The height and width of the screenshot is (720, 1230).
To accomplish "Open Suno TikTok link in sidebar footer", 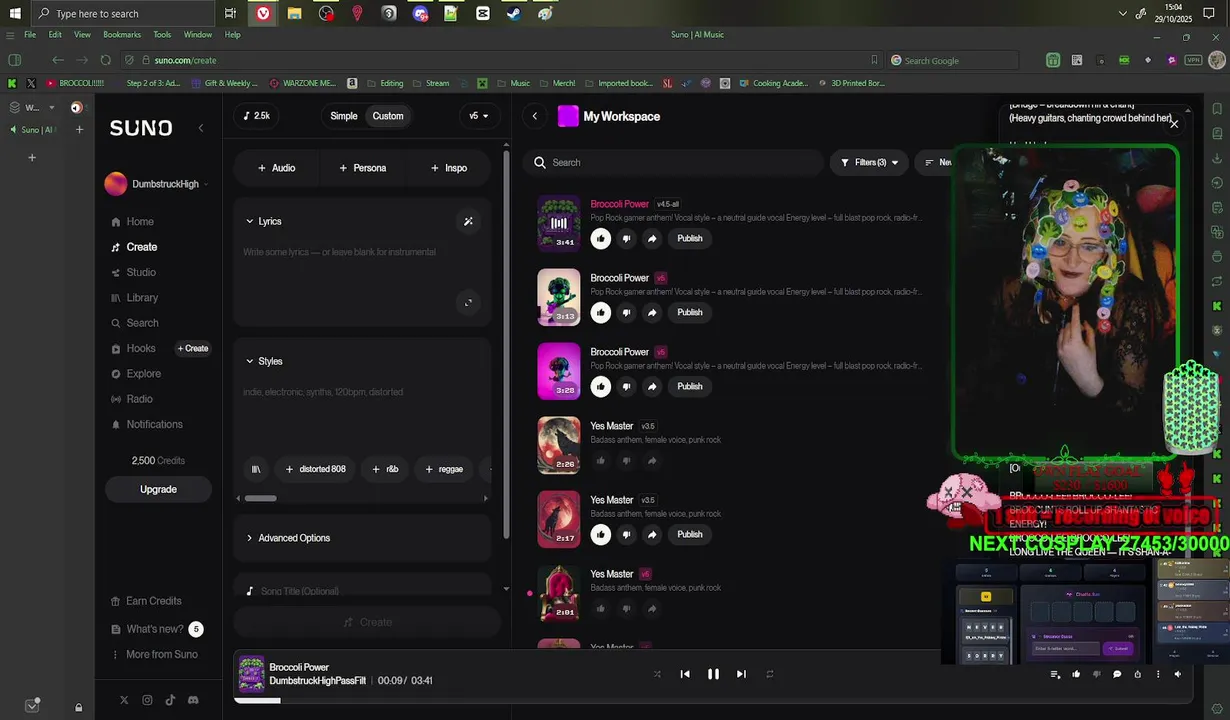I will tap(170, 701).
